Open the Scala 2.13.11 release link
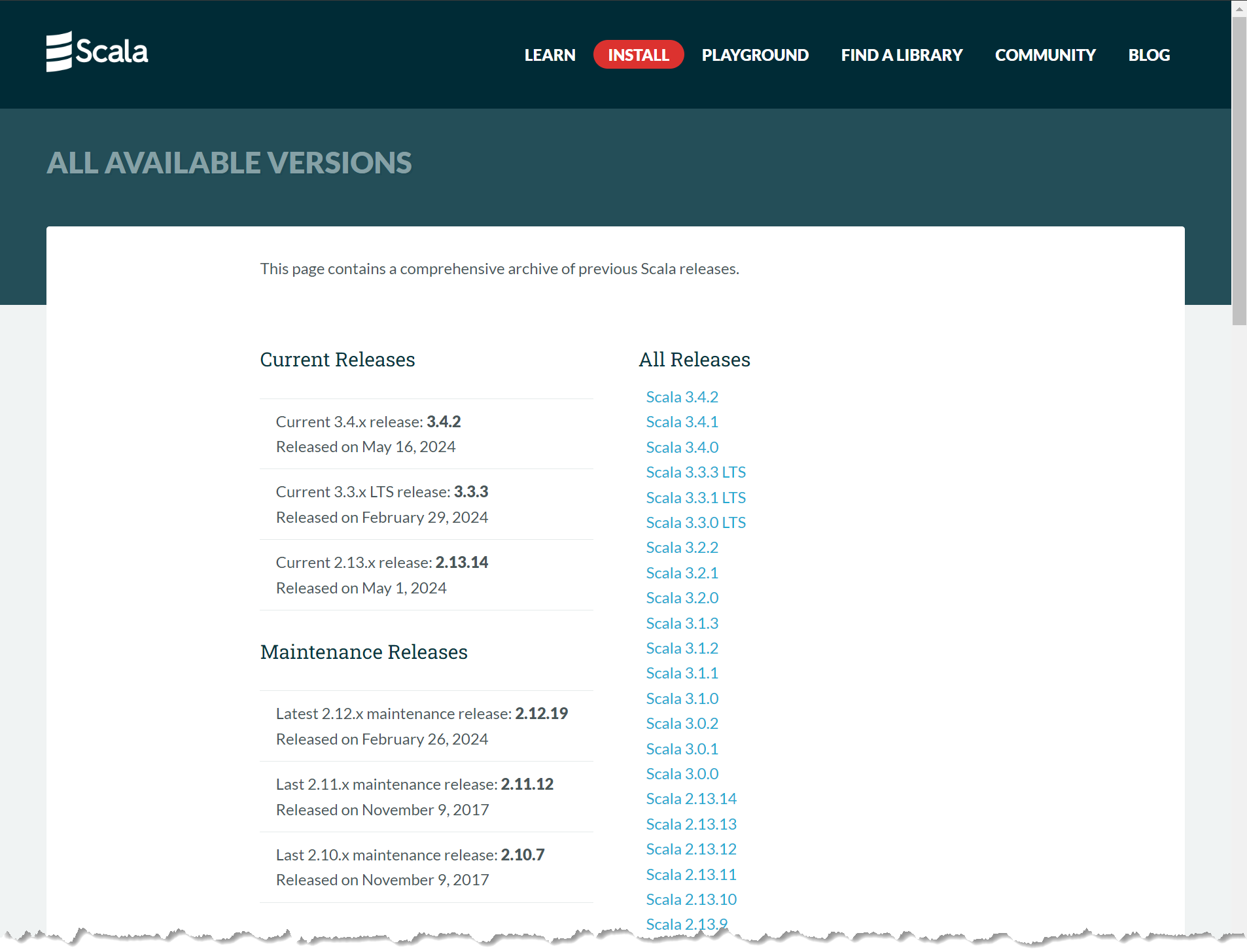The image size is (1247, 952). (691, 875)
